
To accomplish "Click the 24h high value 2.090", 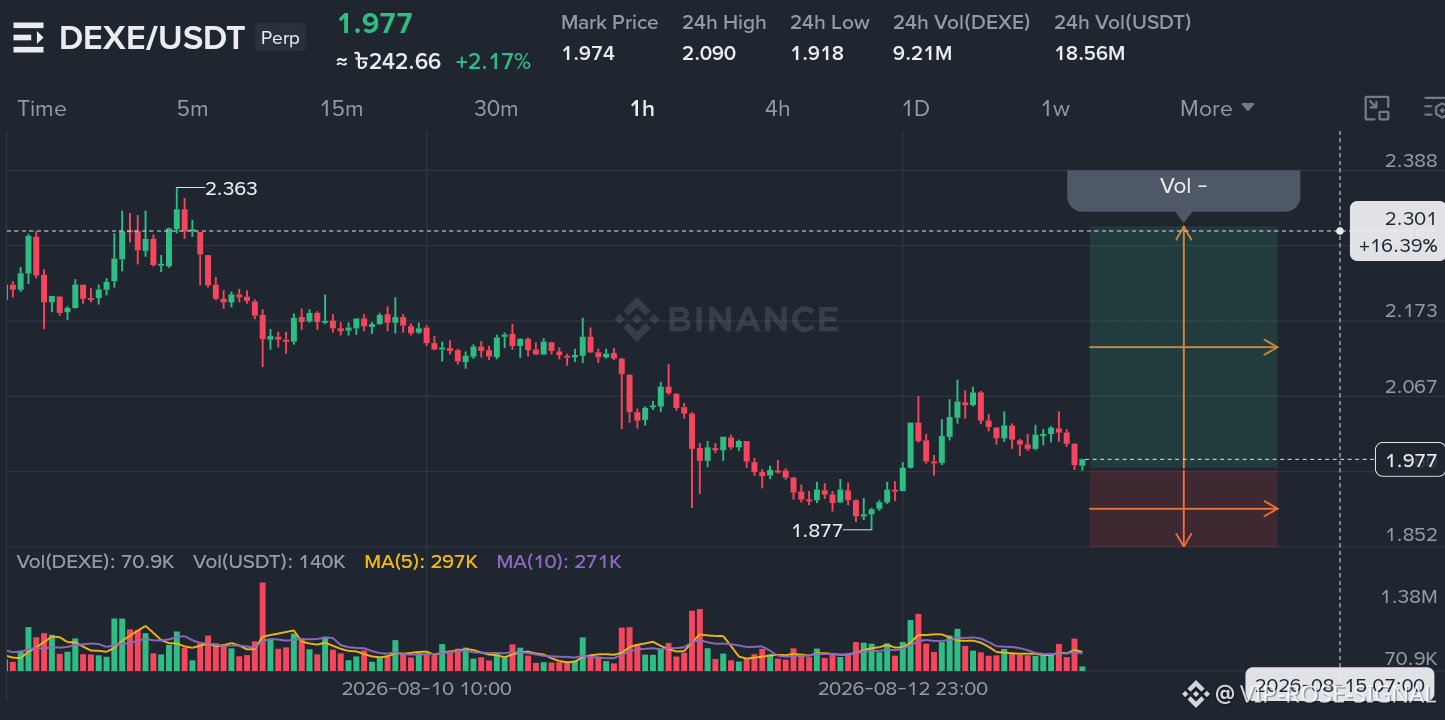I will (709, 53).
